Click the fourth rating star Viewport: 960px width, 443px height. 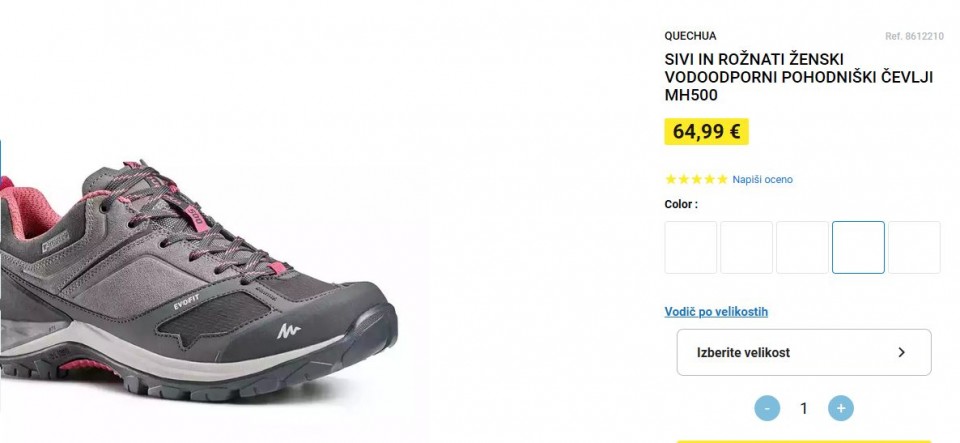point(710,179)
